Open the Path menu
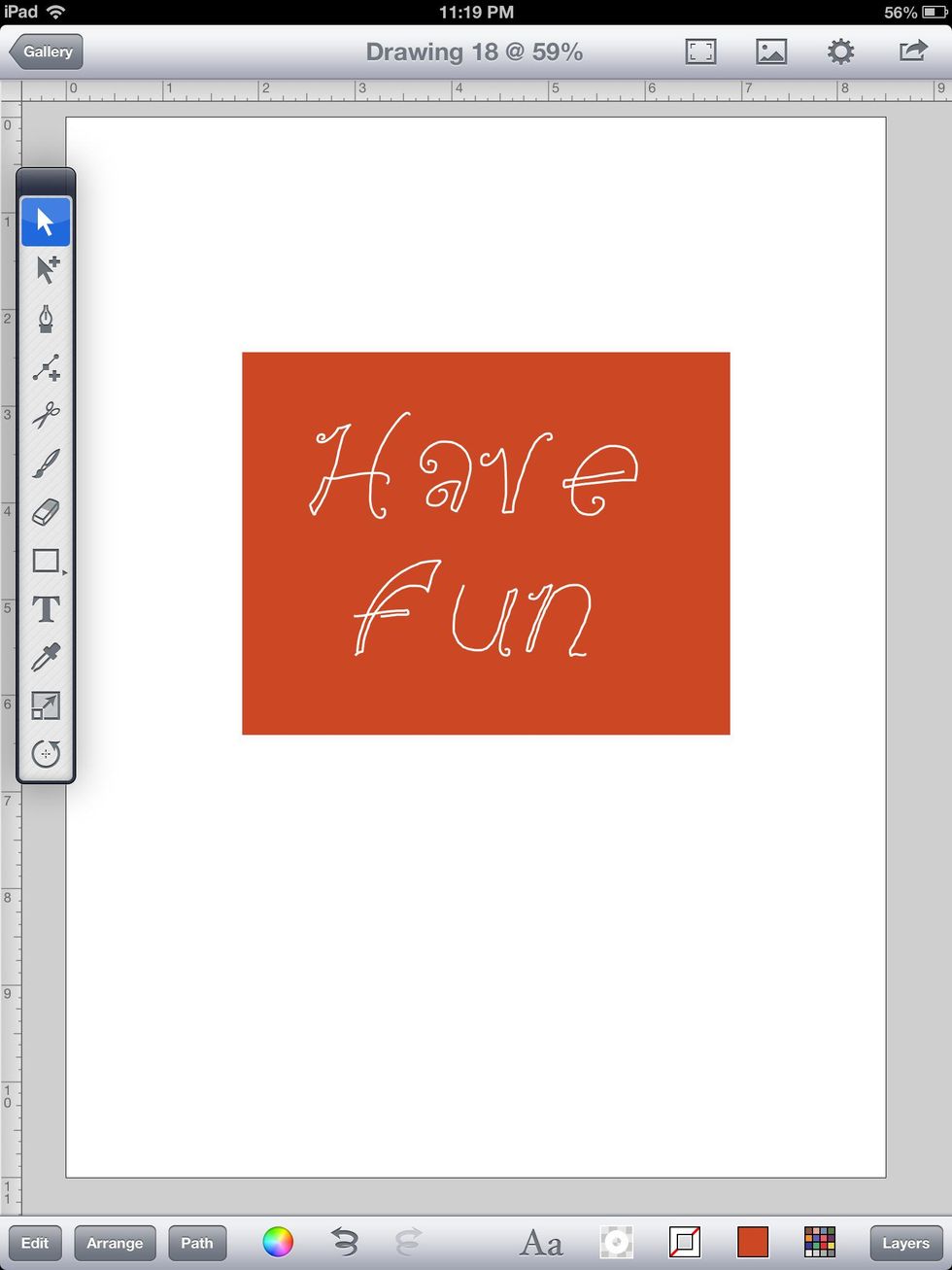 pyautogui.click(x=197, y=1243)
